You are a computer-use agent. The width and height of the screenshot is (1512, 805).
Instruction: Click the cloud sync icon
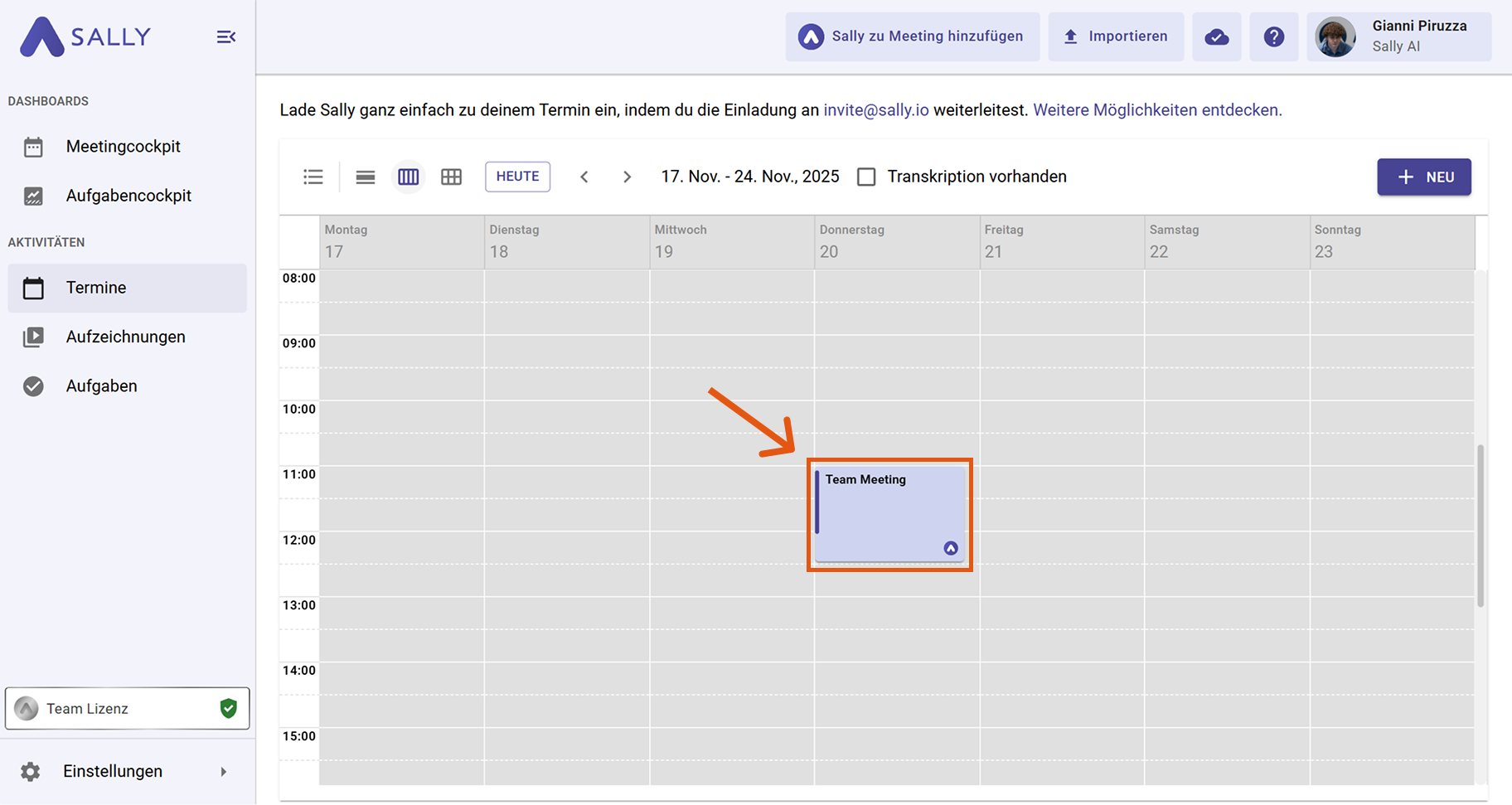click(x=1216, y=36)
